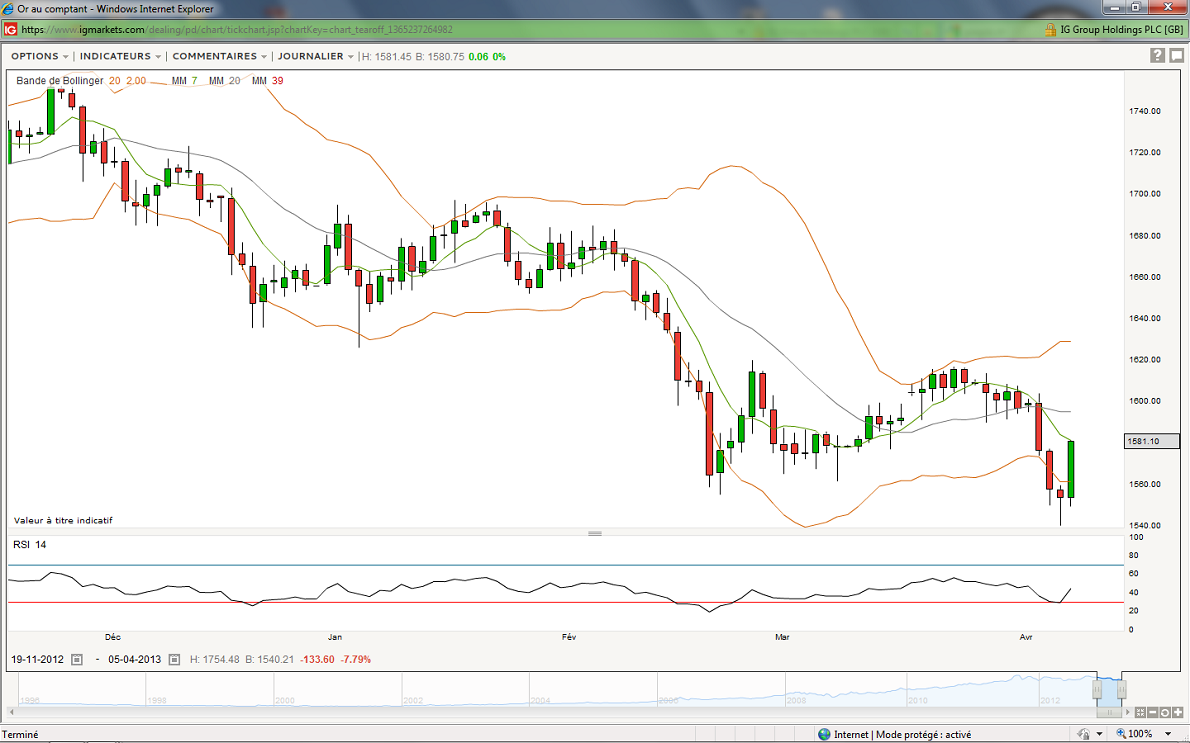The width and height of the screenshot is (1190, 743).
Task: Open the help question mark icon
Action: point(1157,56)
